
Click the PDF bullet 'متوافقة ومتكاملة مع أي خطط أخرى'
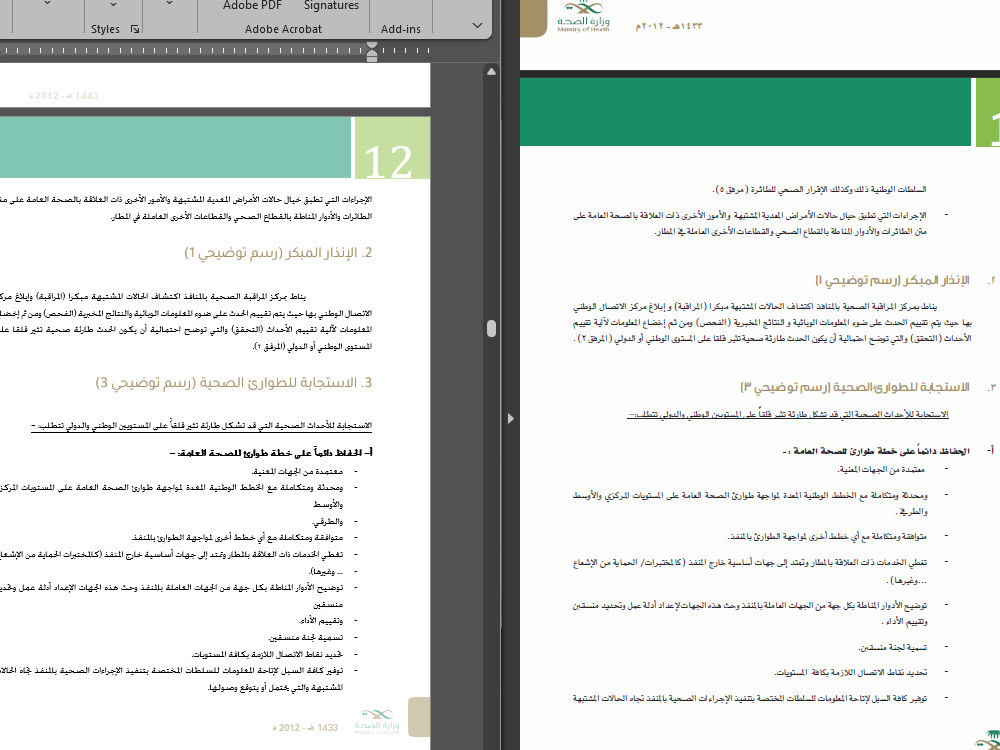(827, 536)
